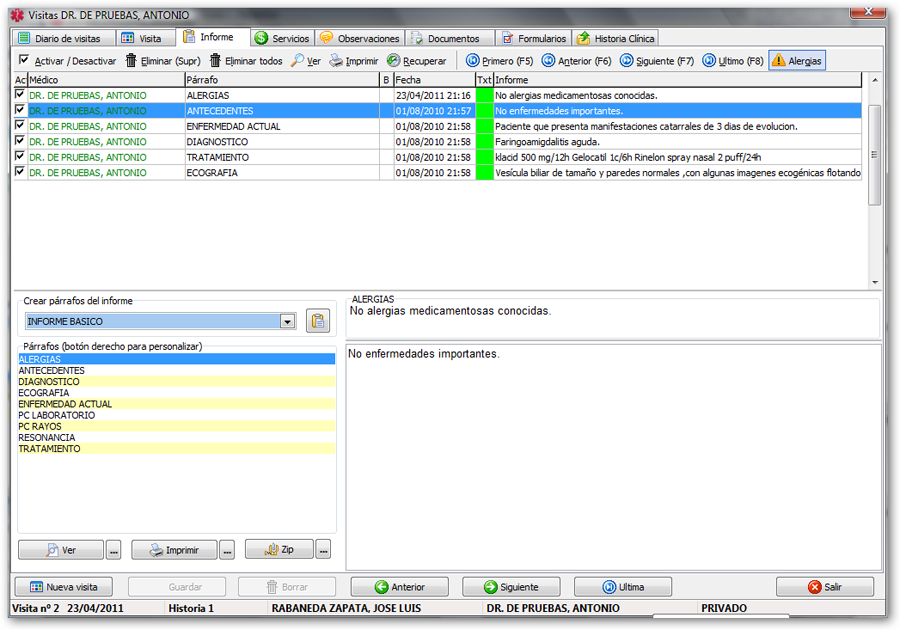900x630 pixels.
Task: Click the Salir button
Action: [x=824, y=587]
